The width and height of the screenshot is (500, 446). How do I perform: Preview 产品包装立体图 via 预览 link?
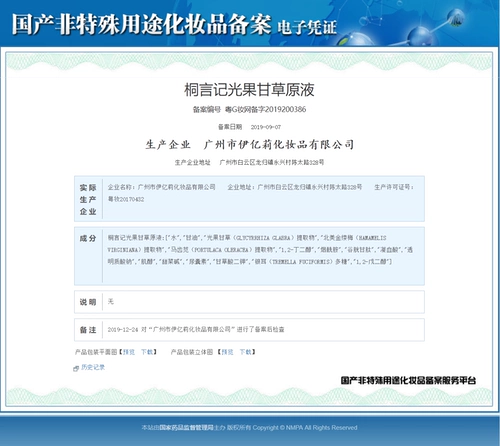pyautogui.click(x=227, y=352)
